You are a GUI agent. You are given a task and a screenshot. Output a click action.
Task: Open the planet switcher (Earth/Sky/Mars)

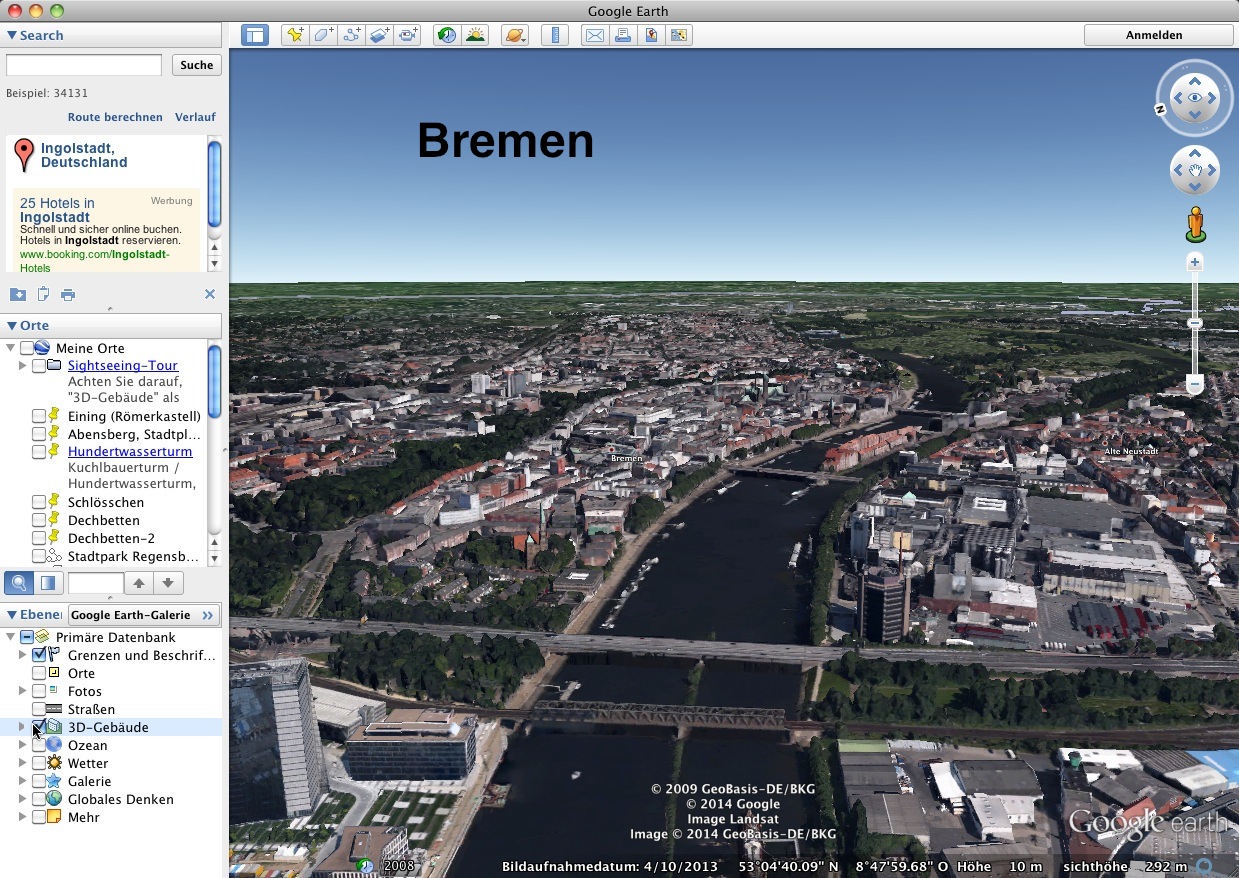point(514,35)
